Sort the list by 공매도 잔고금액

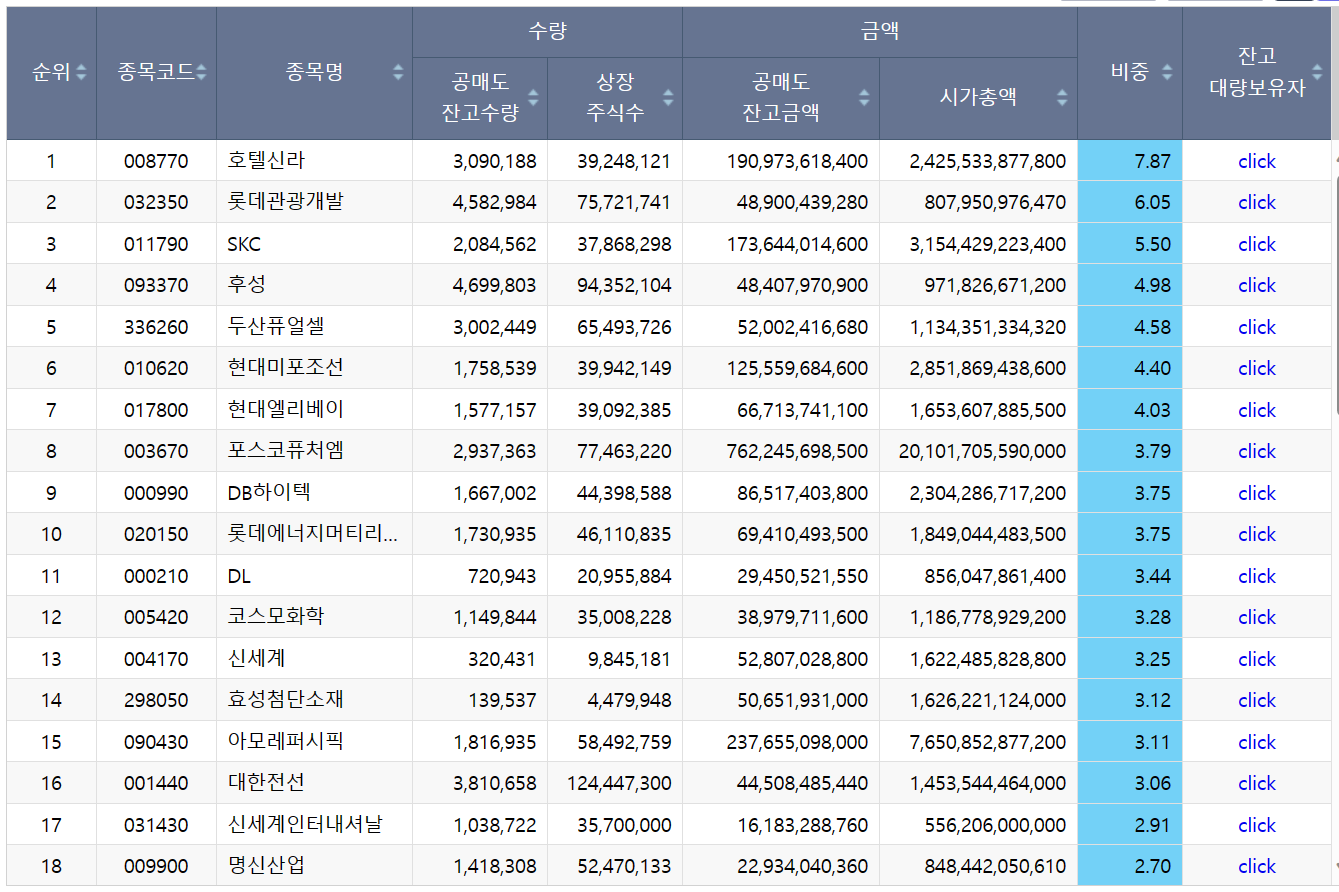coord(865,98)
